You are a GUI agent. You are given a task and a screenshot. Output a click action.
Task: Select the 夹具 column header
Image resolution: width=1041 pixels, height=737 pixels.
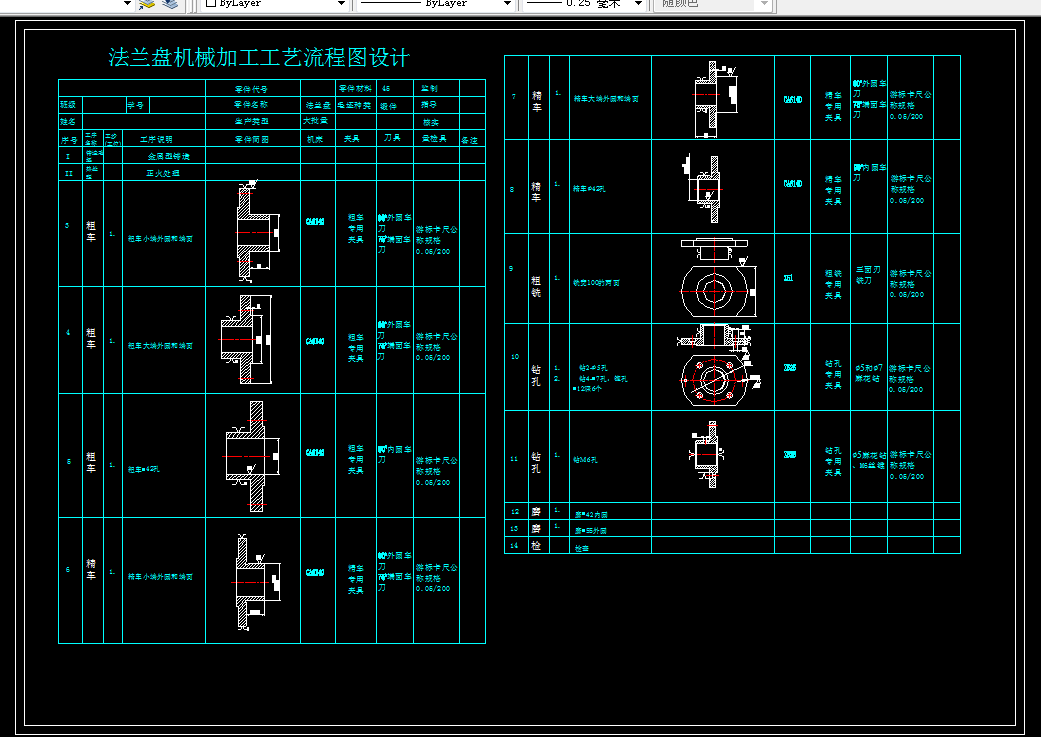(x=352, y=139)
